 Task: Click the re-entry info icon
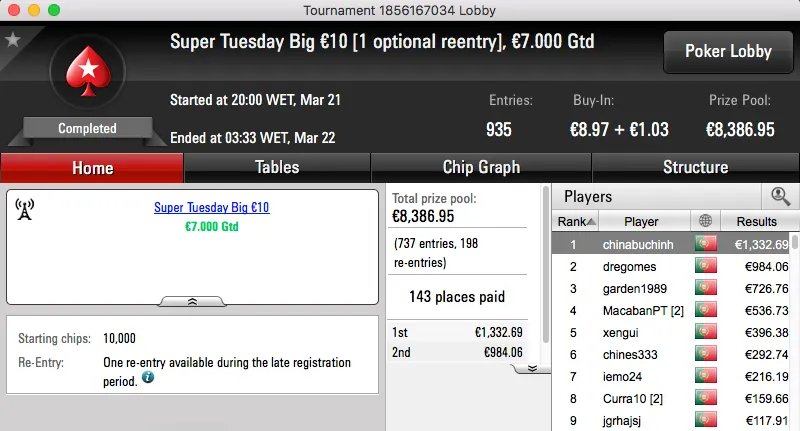point(148,377)
